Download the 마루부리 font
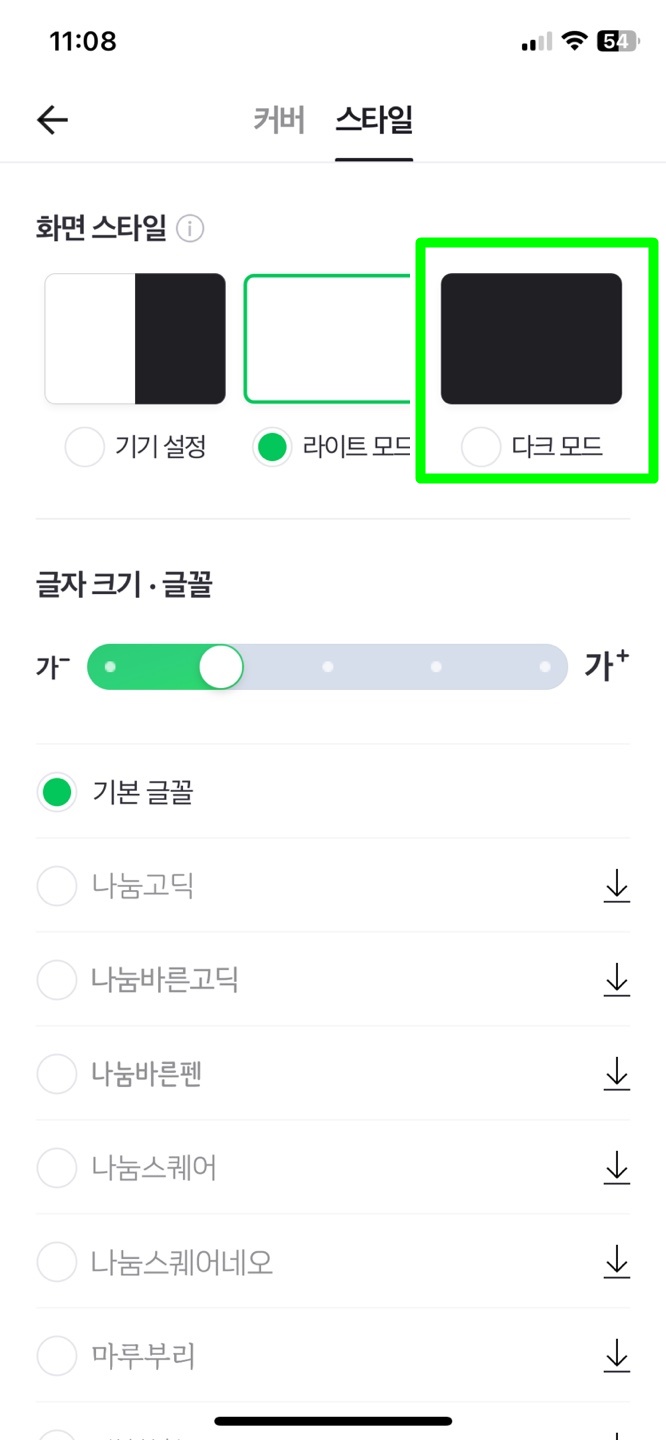This screenshot has width=666, height=1440. (616, 1356)
